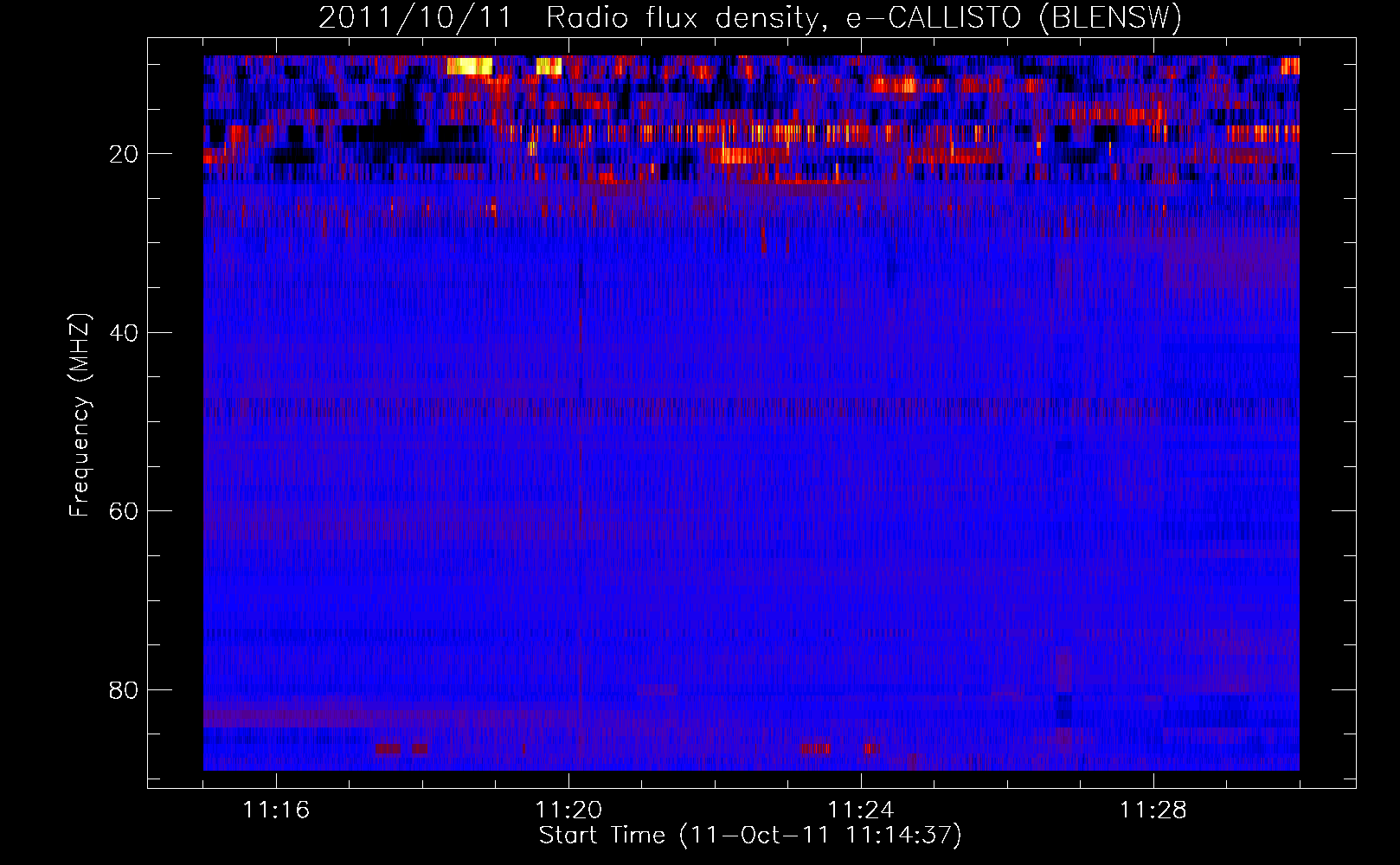Image resolution: width=1400 pixels, height=865 pixels.
Task: Click the 'Start Time (11-Oct-11 11:14:37)' axis label
Action: point(750,836)
